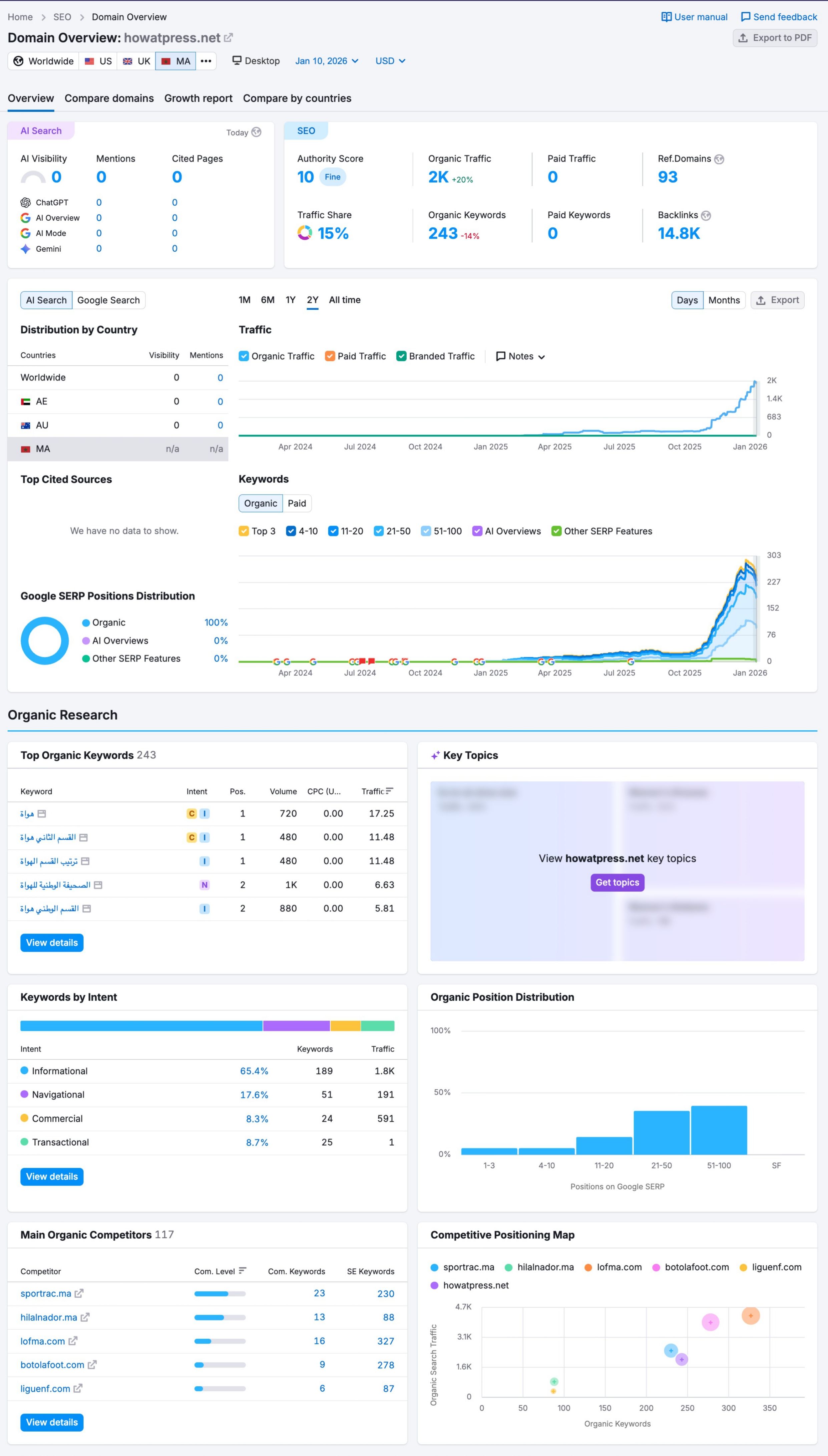
Task: Select the Google Search tab
Action: click(109, 300)
